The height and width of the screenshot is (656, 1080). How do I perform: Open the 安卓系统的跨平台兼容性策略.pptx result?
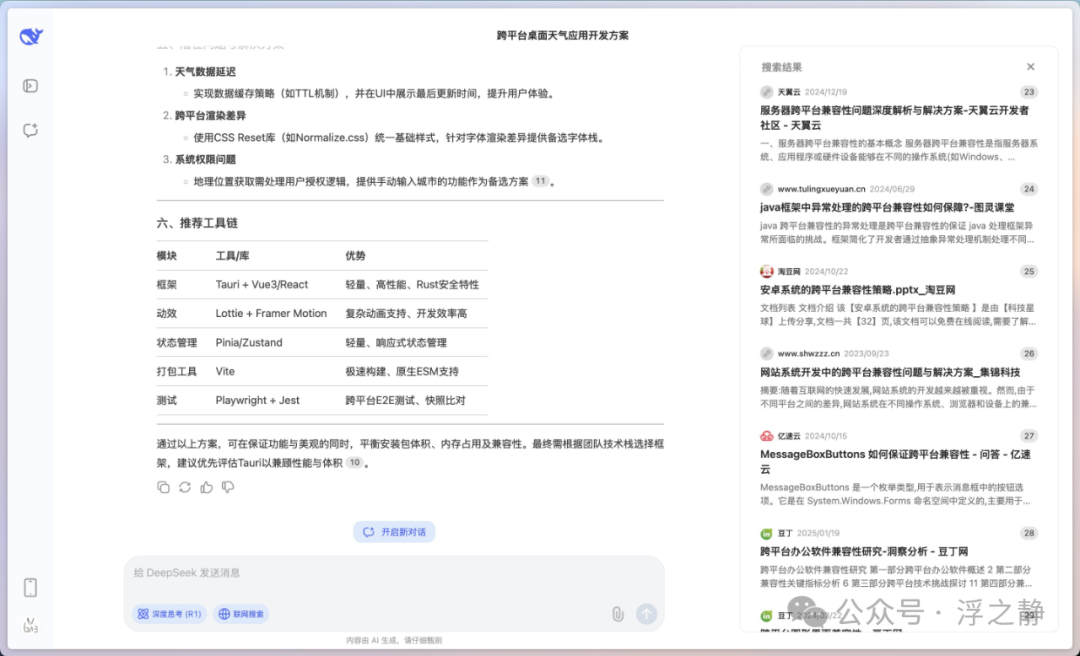point(858,290)
